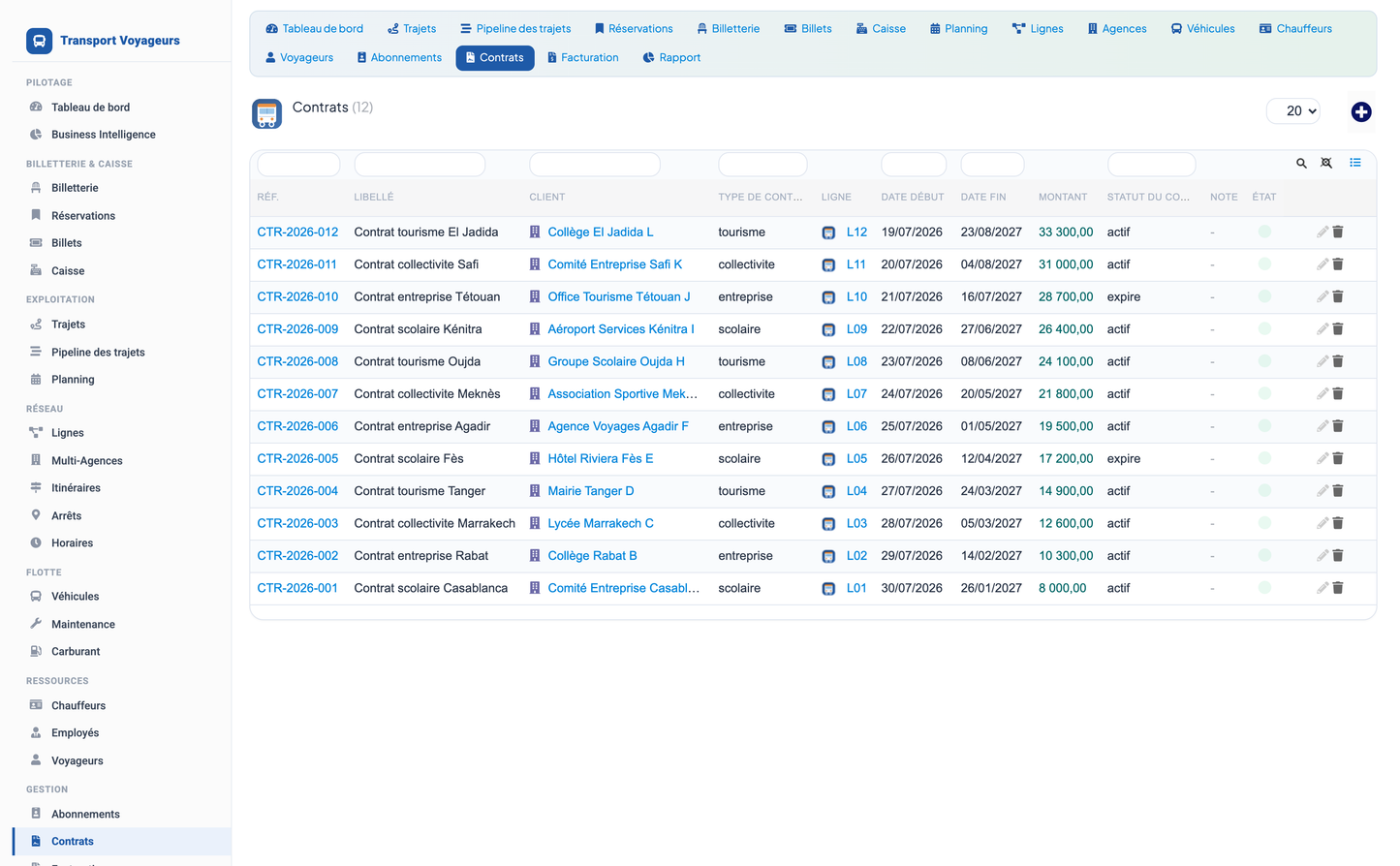Screen dimensions: 1400x866
Task: Toggle the état indicator for CTR-2026-010
Action: [1264, 296]
